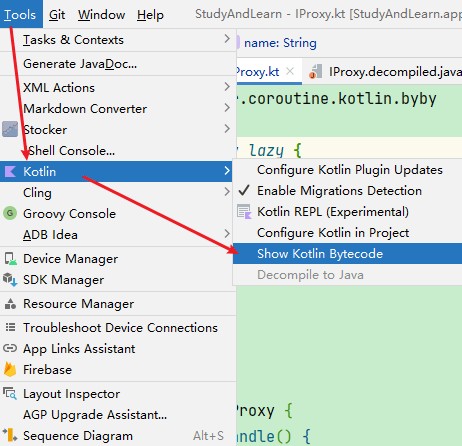This screenshot has width=462, height=446.
Task: Click the green Groovy Console icon
Action: (10, 213)
